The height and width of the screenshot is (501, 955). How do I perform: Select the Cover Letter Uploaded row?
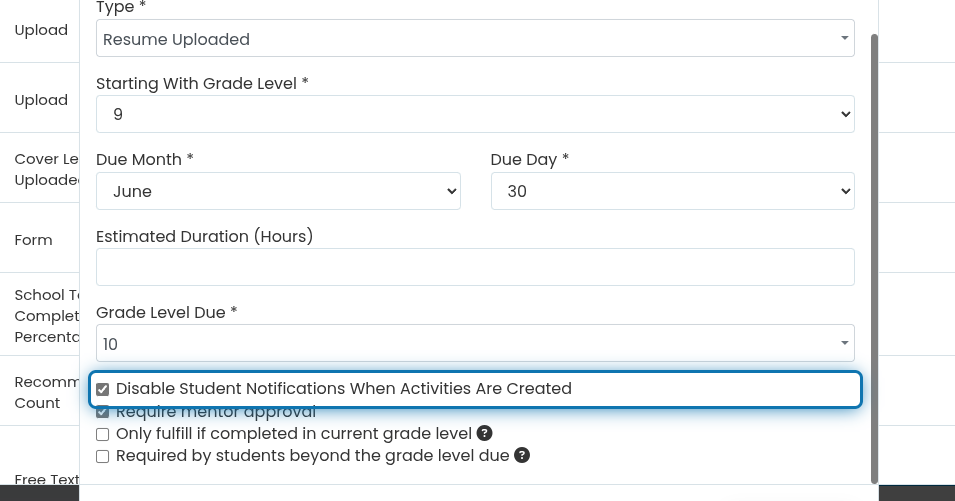40,169
